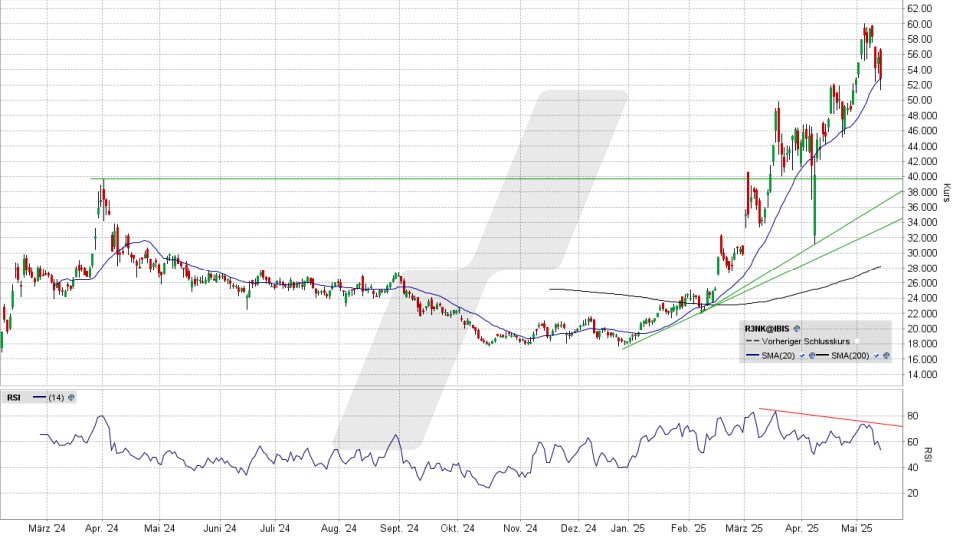Click the Juni '24 date label

(x=219, y=528)
